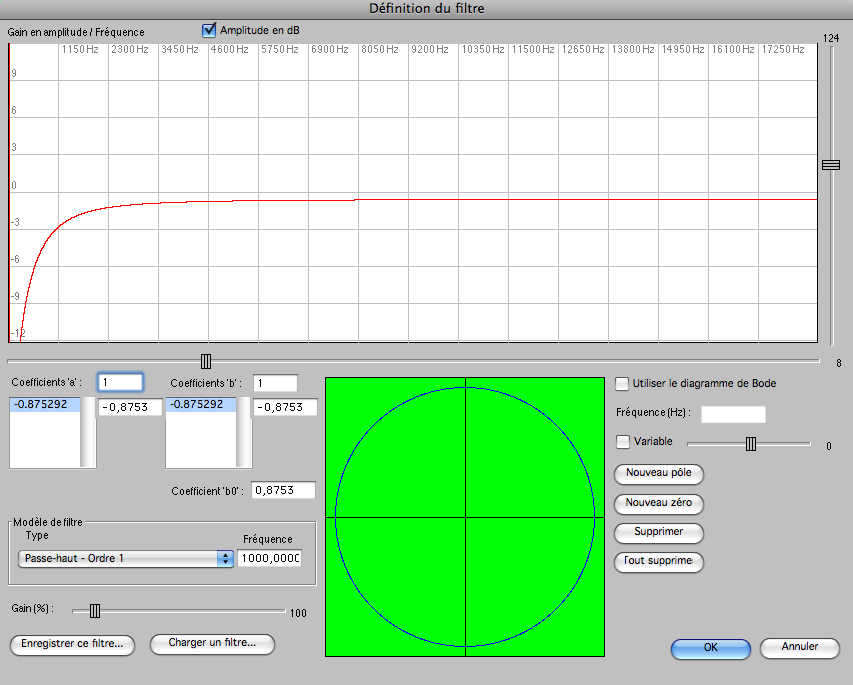This screenshot has width=853, height=685.
Task: Click the Fréquence (Hz) input field
Action: [733, 414]
